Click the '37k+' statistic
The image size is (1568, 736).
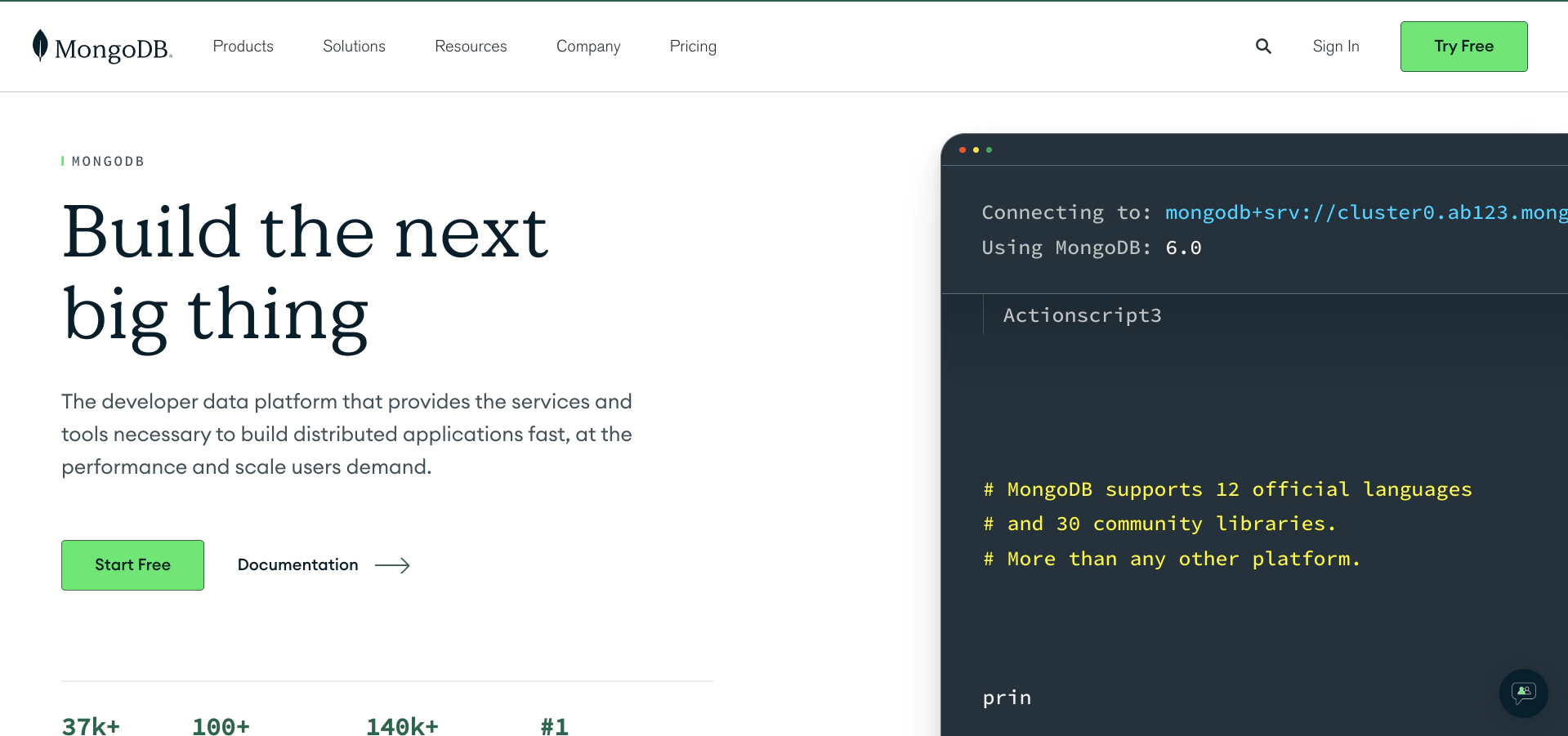(x=91, y=725)
